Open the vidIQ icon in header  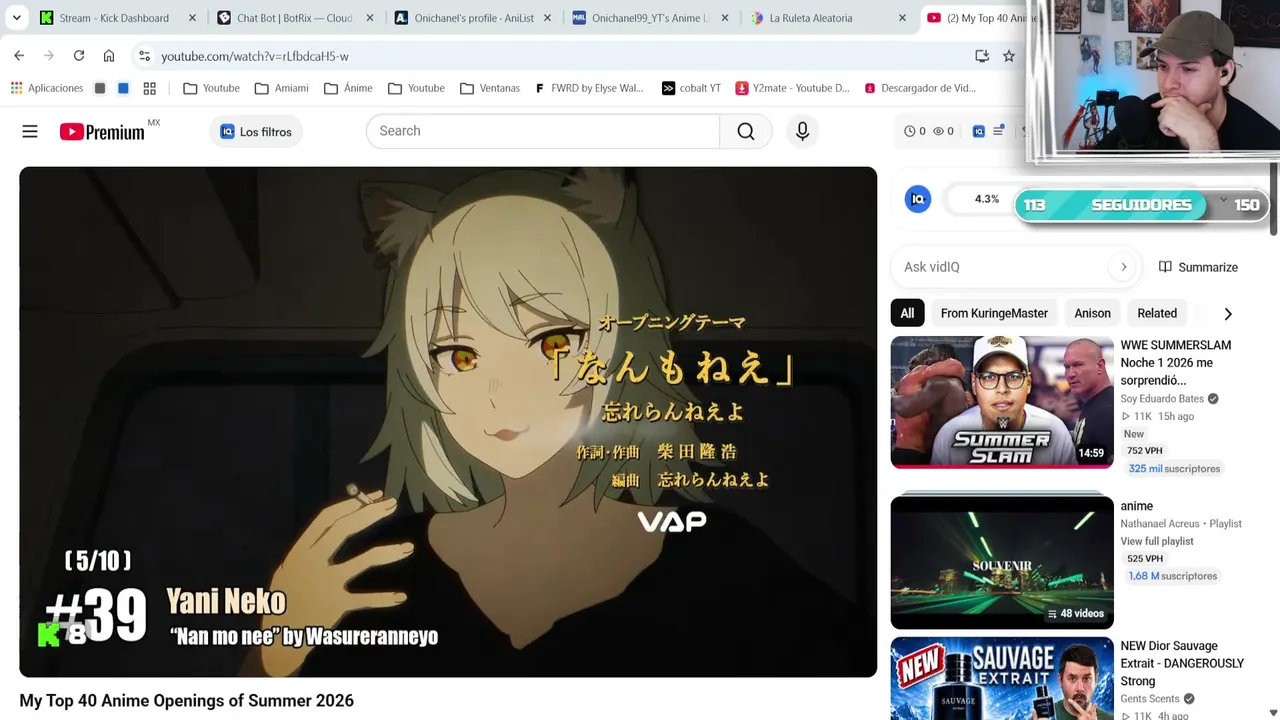pyautogui.click(x=979, y=131)
